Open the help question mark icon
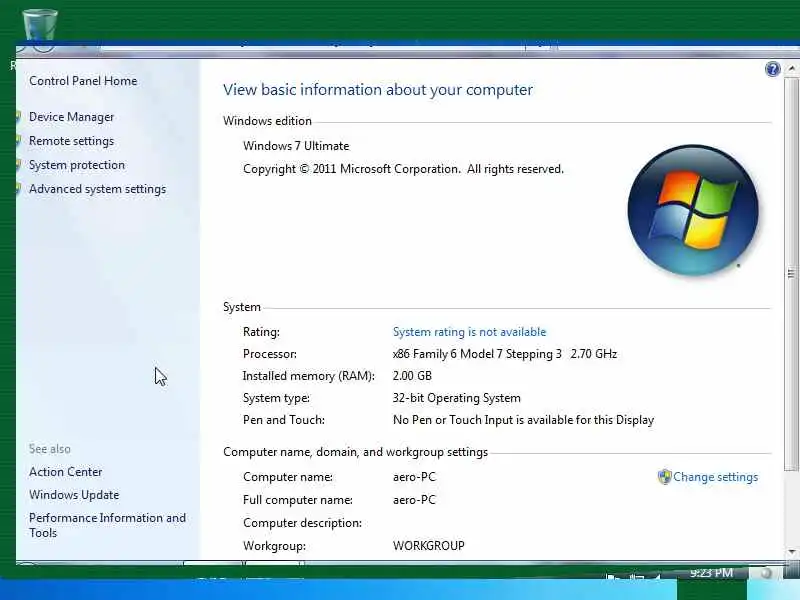The image size is (800, 600). click(x=772, y=69)
